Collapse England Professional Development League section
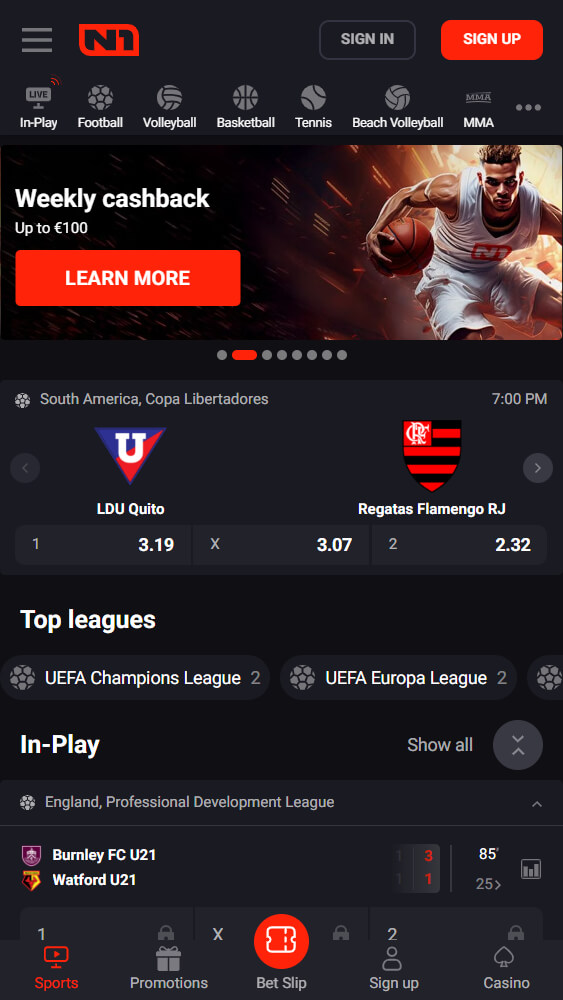Image resolution: width=563 pixels, height=1000 pixels. pos(537,804)
